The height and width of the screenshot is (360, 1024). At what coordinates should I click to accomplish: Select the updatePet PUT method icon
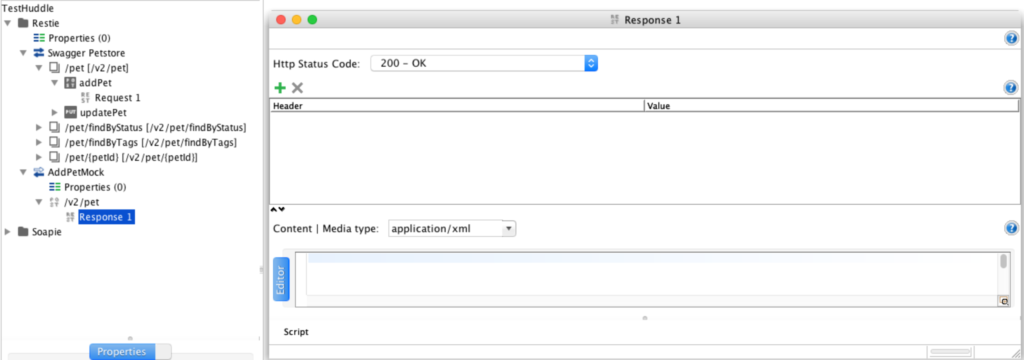pyautogui.click(x=71, y=112)
